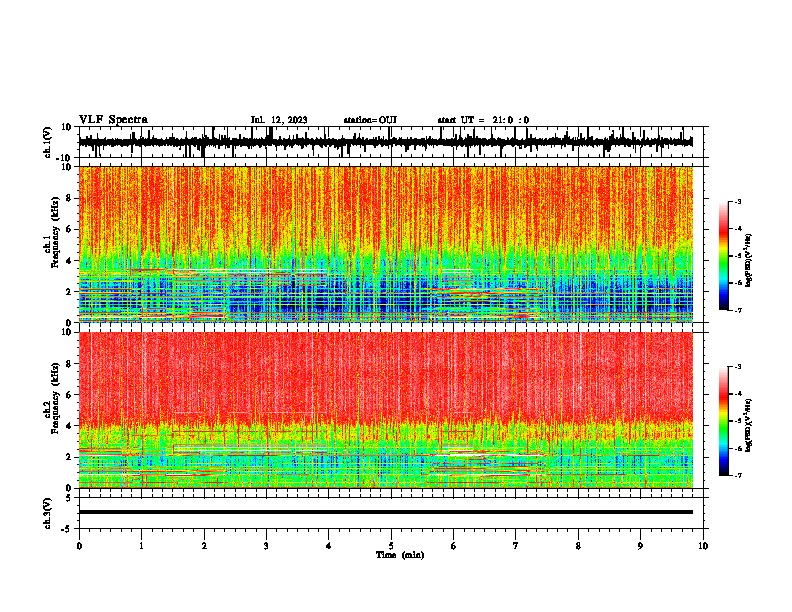
Task: Click the "Time (min)" axis label
Action: (x=400, y=555)
